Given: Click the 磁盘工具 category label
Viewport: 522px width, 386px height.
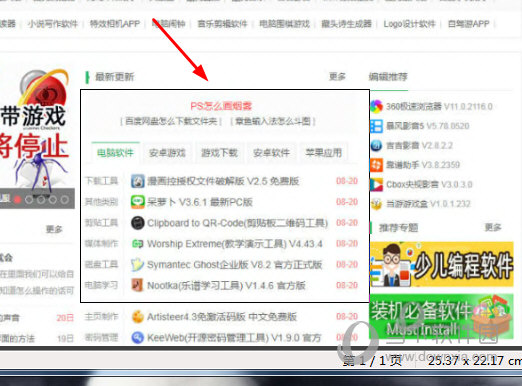Looking at the screenshot, I should [102, 265].
